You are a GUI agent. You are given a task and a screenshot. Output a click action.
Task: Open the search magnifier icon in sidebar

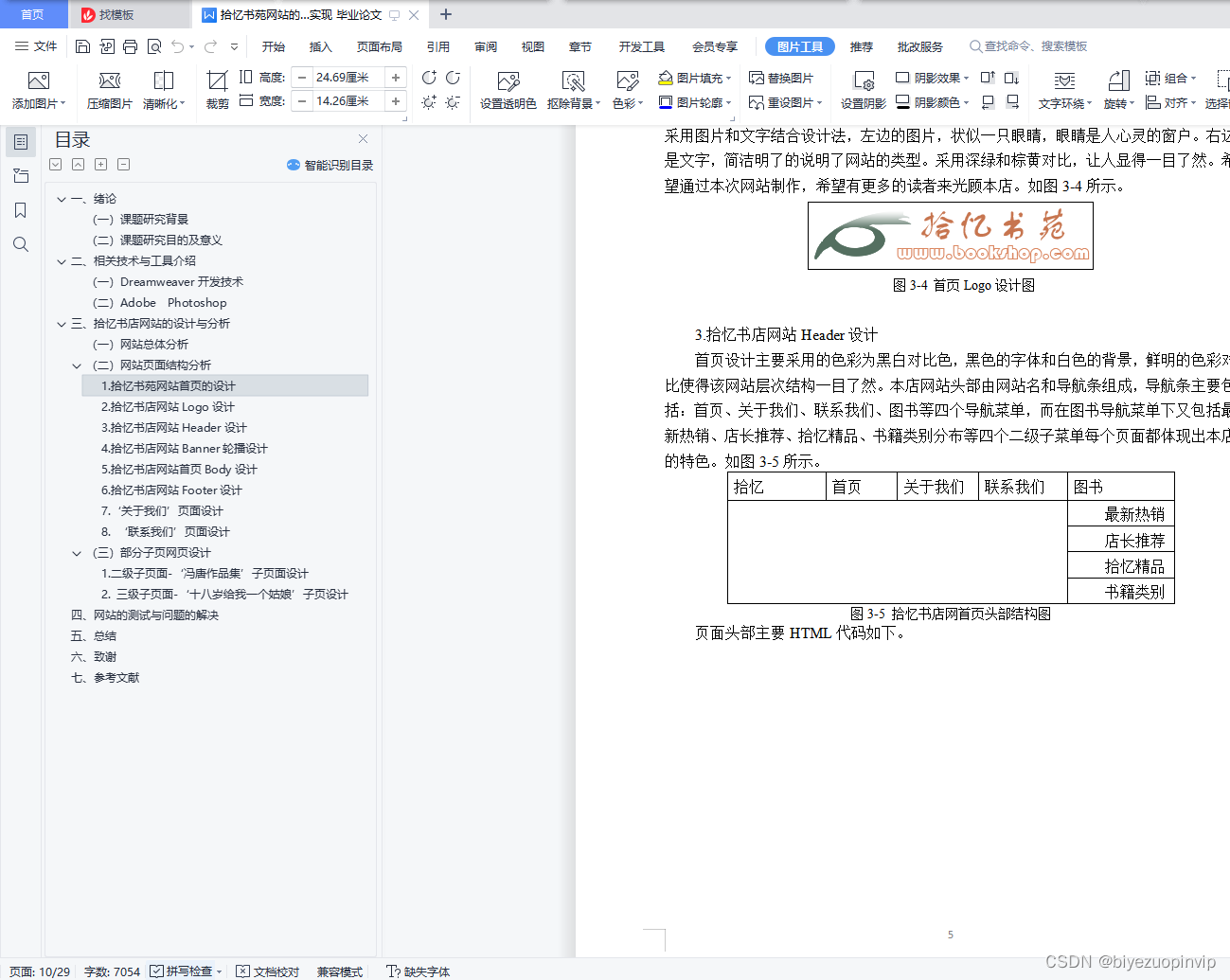[x=21, y=244]
